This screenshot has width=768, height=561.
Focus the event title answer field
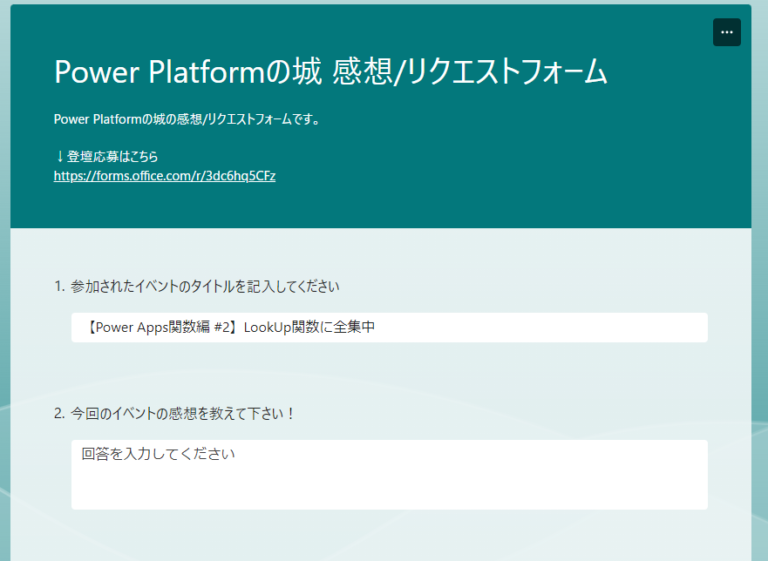[x=389, y=327]
